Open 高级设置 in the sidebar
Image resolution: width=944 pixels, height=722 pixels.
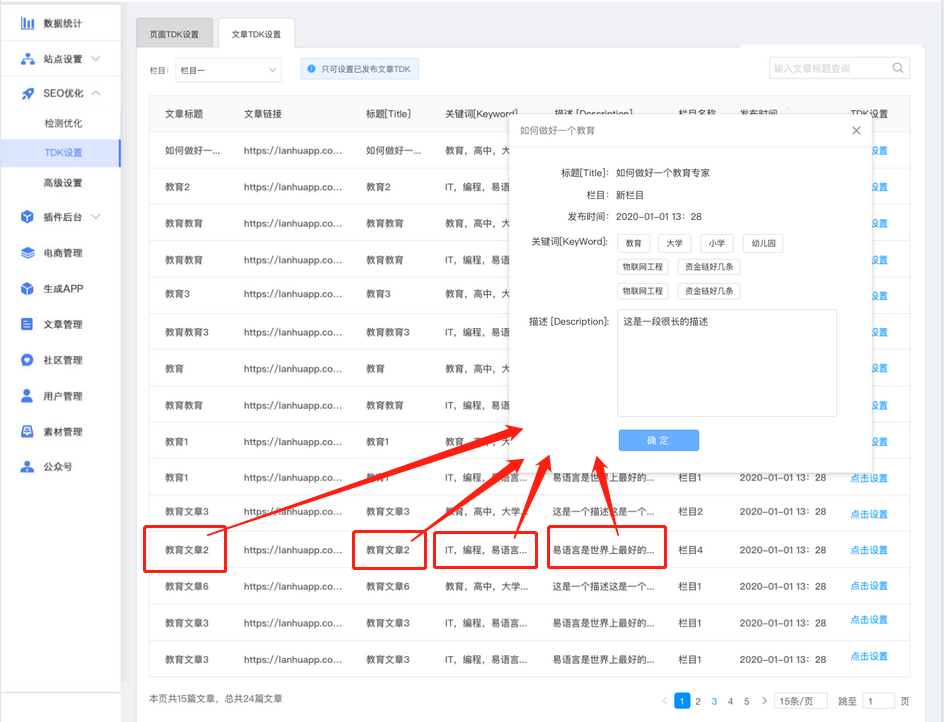(x=63, y=183)
